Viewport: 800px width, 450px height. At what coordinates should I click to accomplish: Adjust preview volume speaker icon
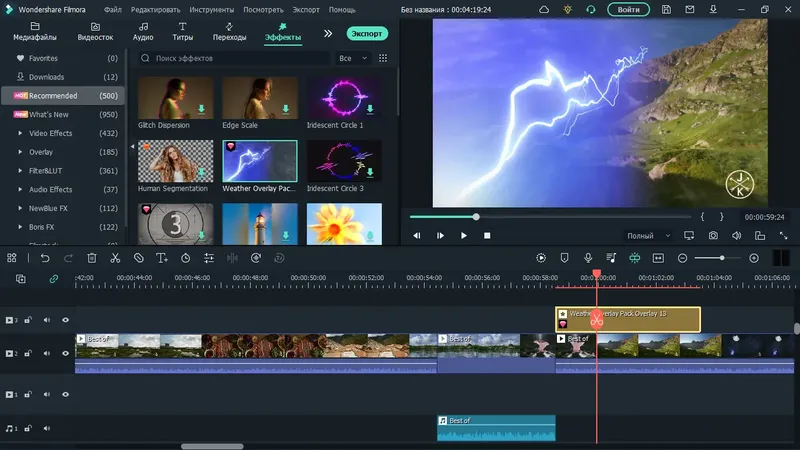click(x=737, y=236)
